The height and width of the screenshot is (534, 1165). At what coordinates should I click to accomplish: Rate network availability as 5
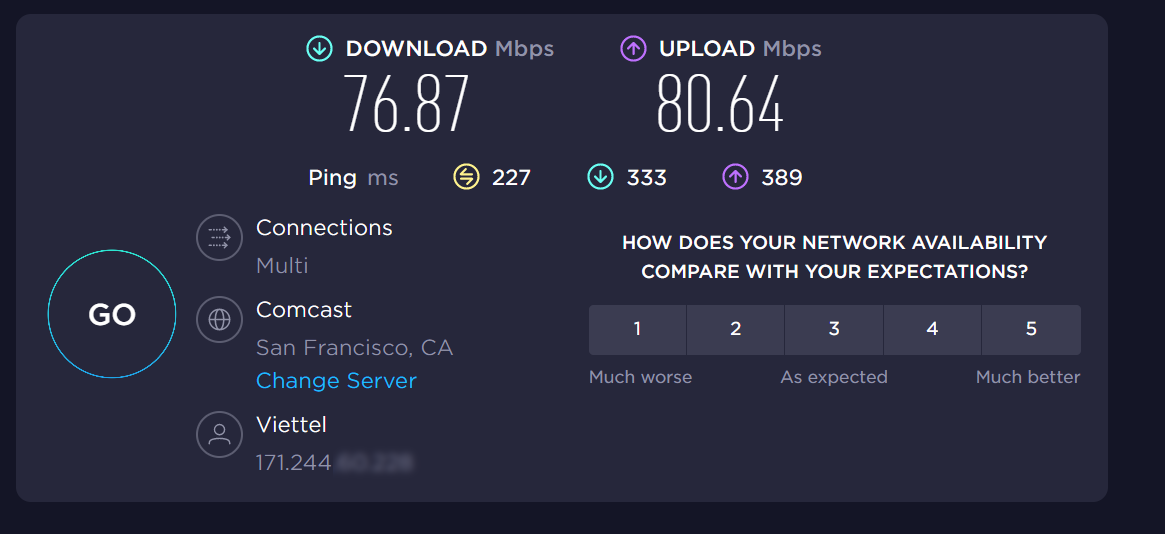[1031, 329]
